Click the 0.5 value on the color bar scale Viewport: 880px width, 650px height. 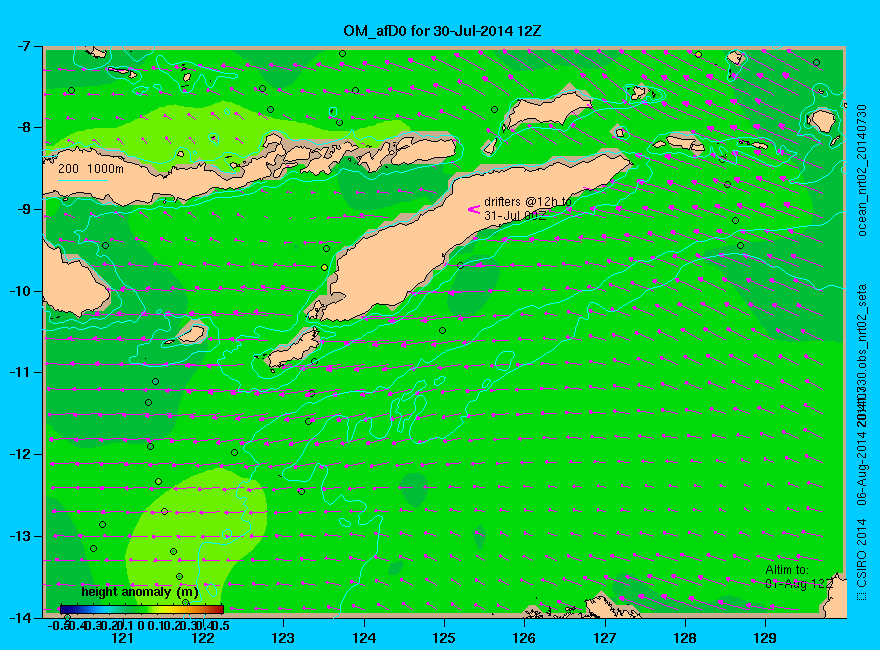pos(221,625)
